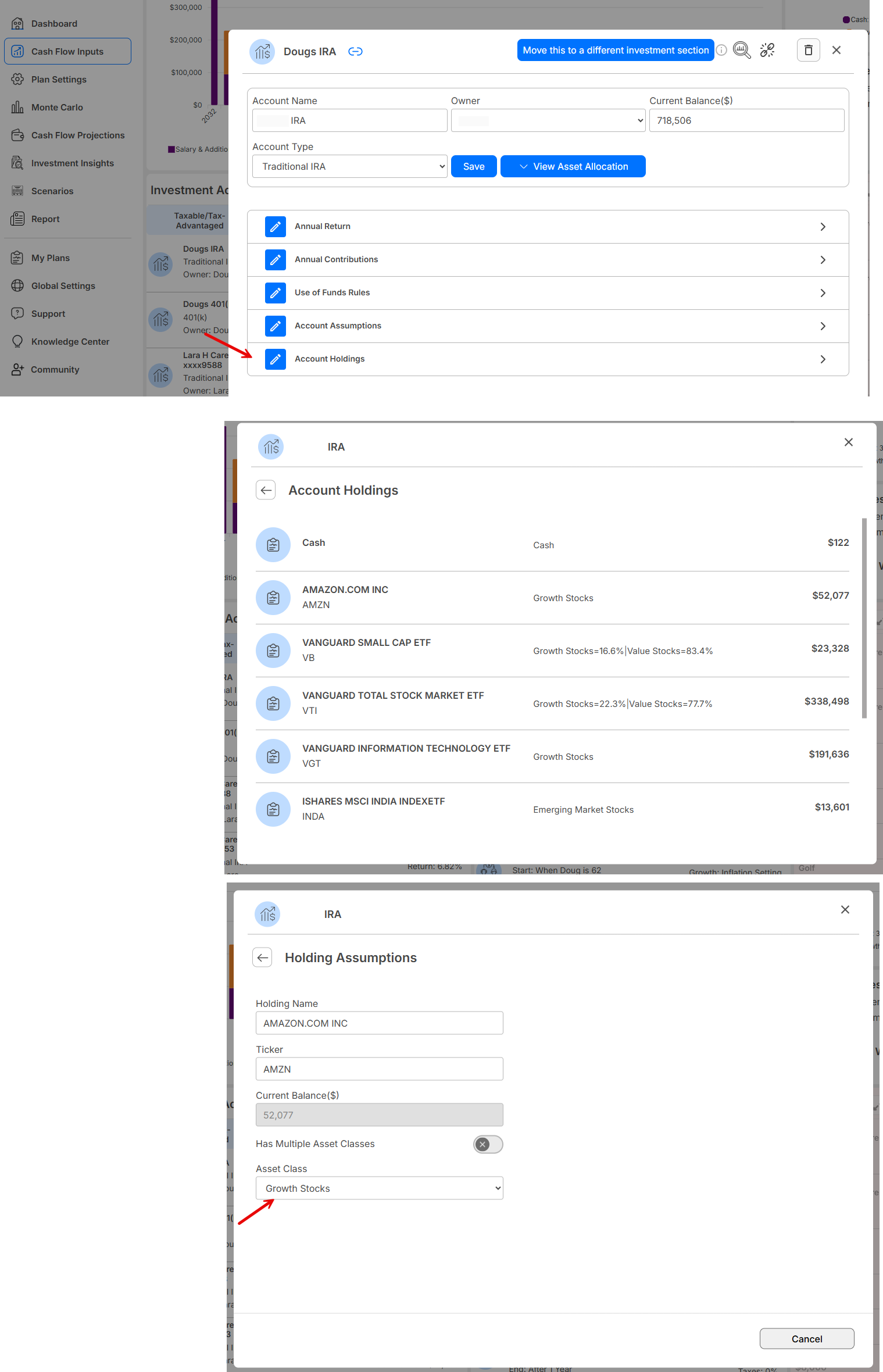The image size is (883, 1372).
Task: Click the Current Balance field showing 718,506
Action: click(746, 121)
